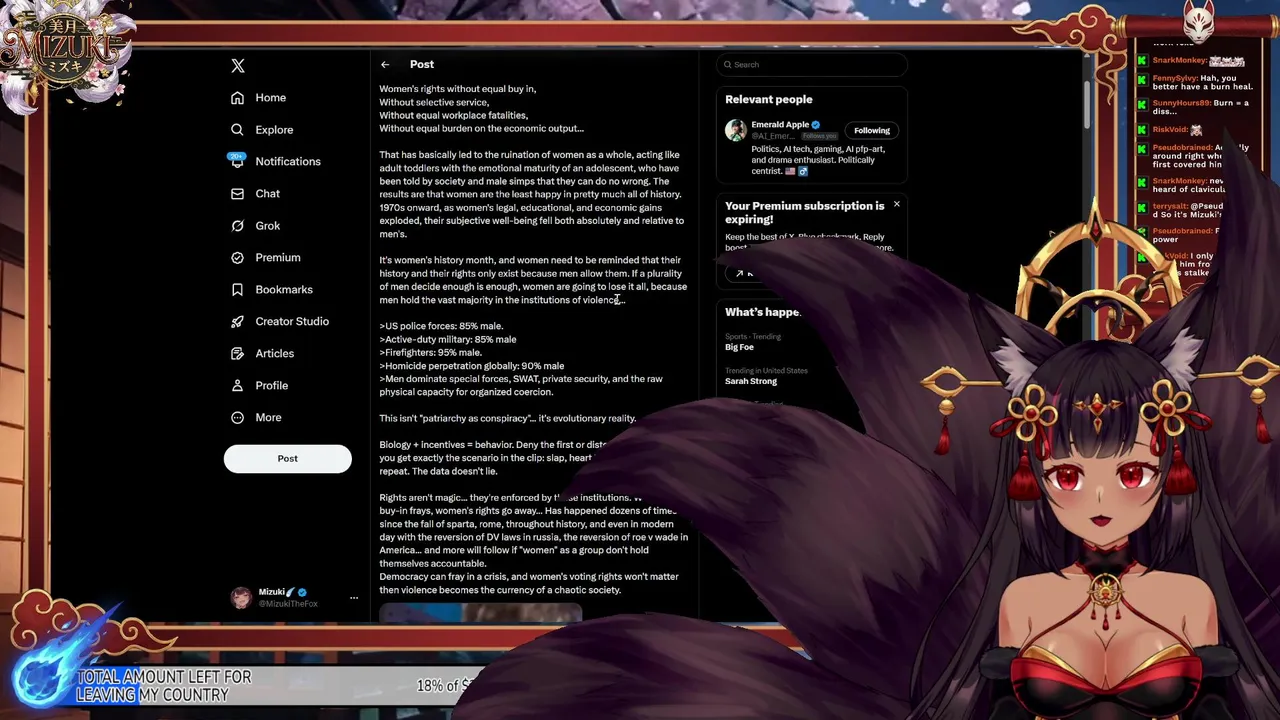This screenshot has height=720, width=1280.
Task: Toggle the Following button for Emerald Apple
Action: click(x=872, y=131)
